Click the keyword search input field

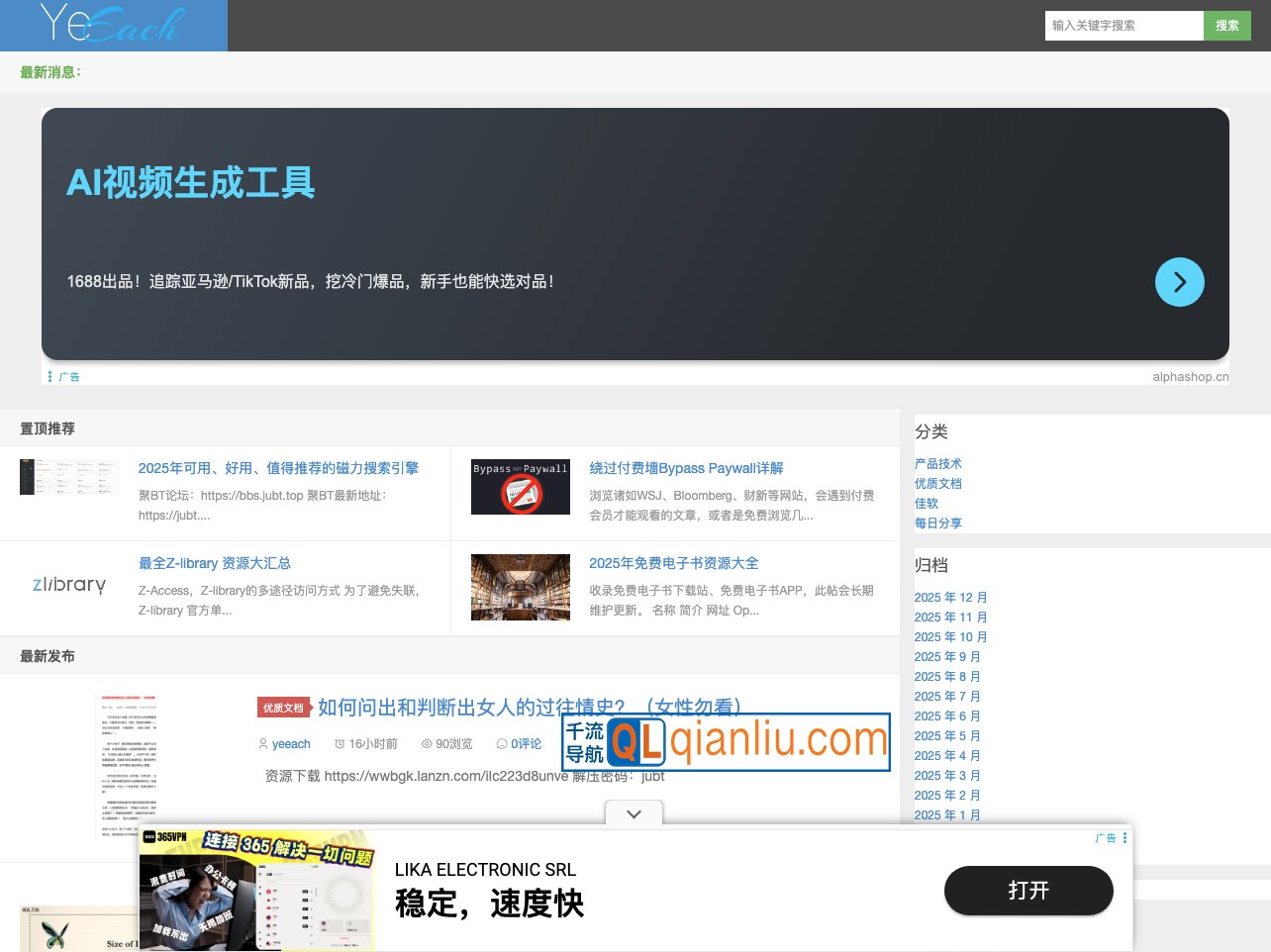tap(1124, 25)
